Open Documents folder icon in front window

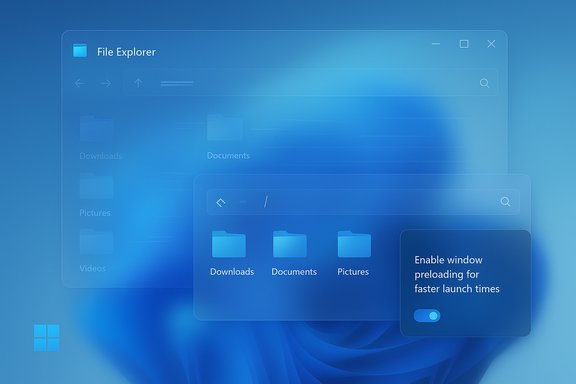(x=290, y=244)
